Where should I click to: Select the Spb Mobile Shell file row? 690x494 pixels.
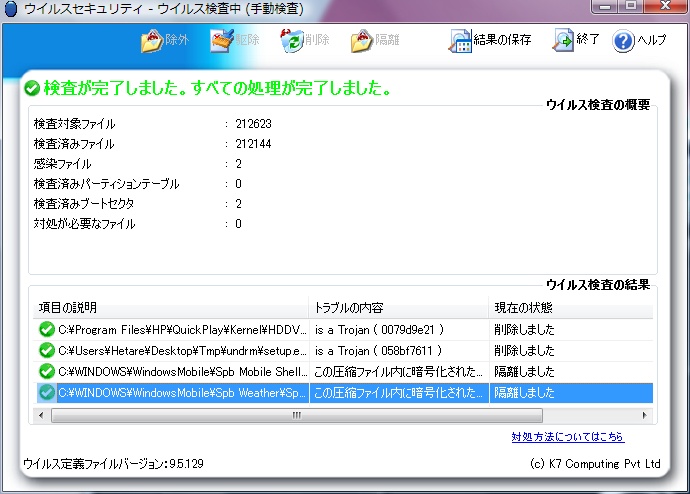pos(343,371)
